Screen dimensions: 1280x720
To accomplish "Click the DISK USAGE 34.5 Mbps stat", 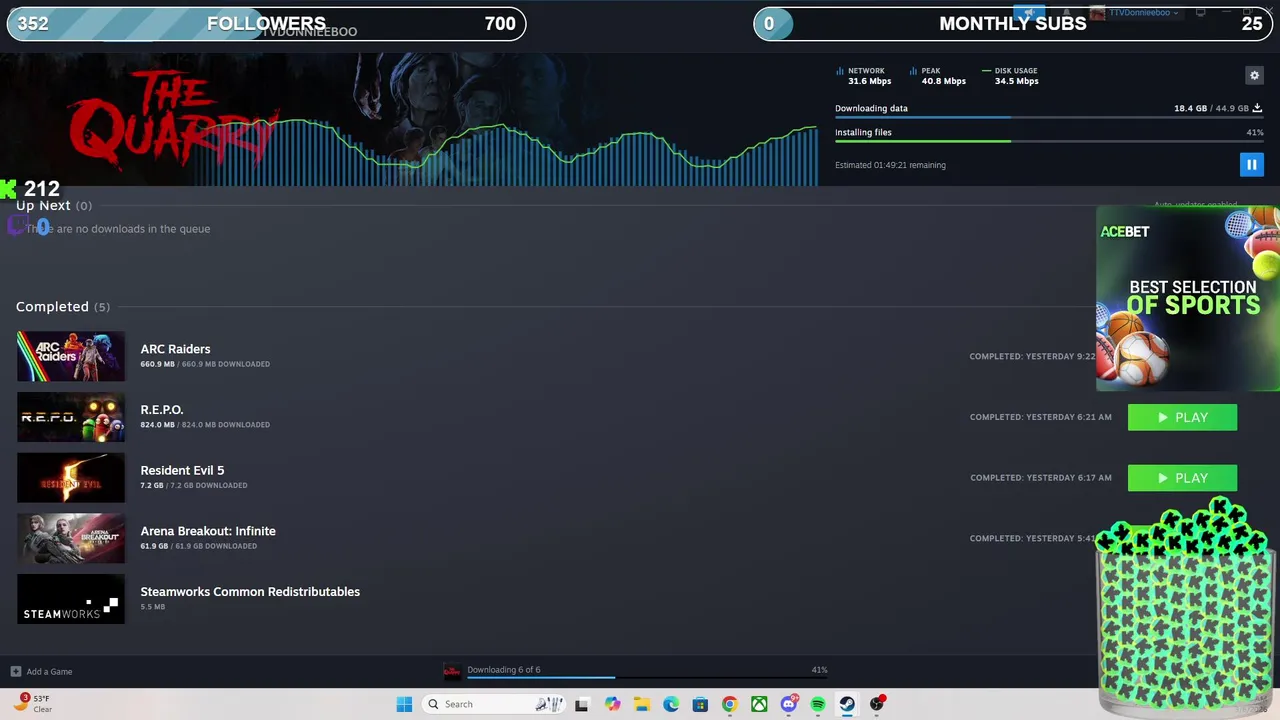I will pos(1011,76).
